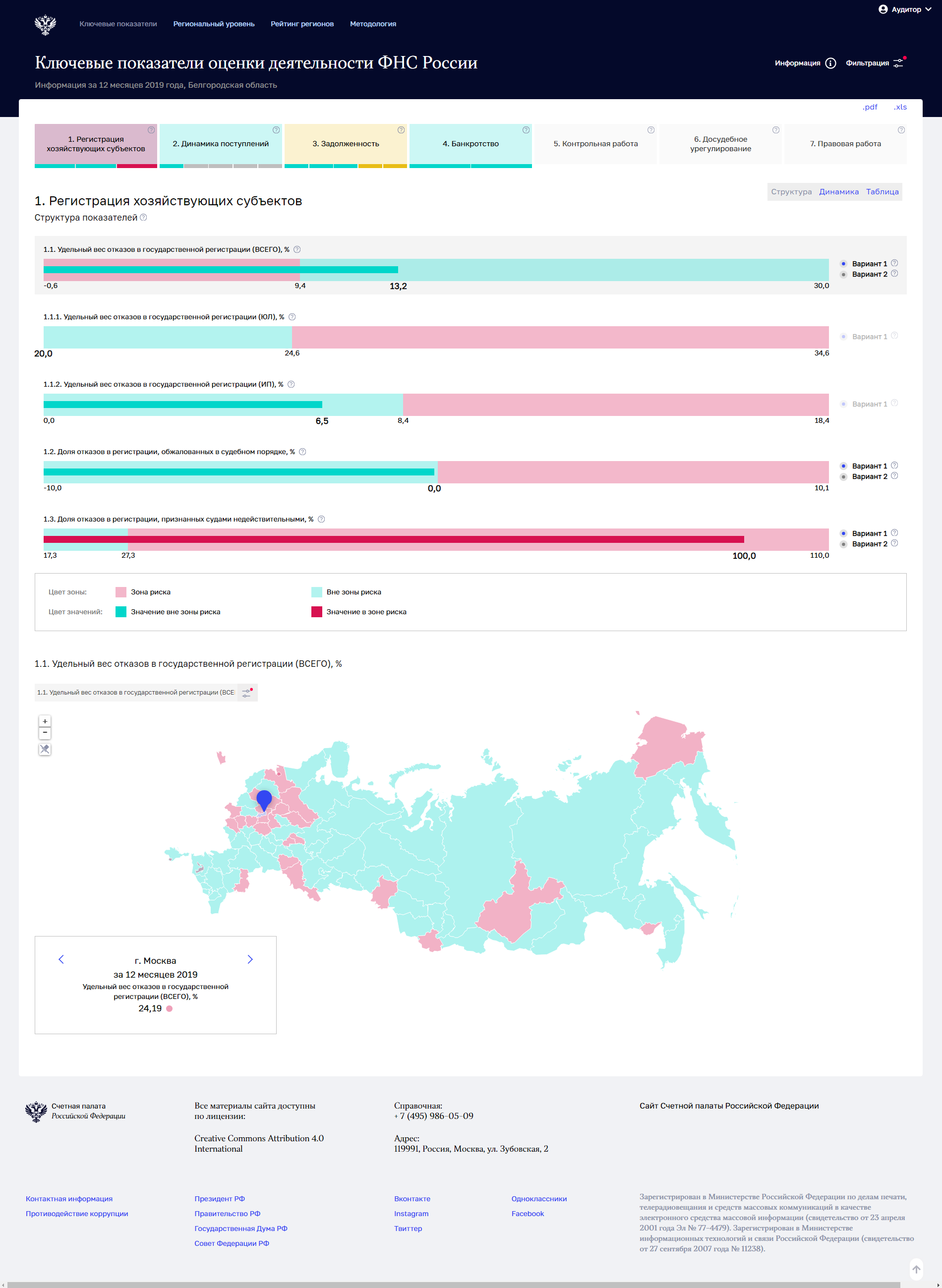Click the 1.3 indicator red value bar
Viewport: 942px width, 1288px height.
394,539
